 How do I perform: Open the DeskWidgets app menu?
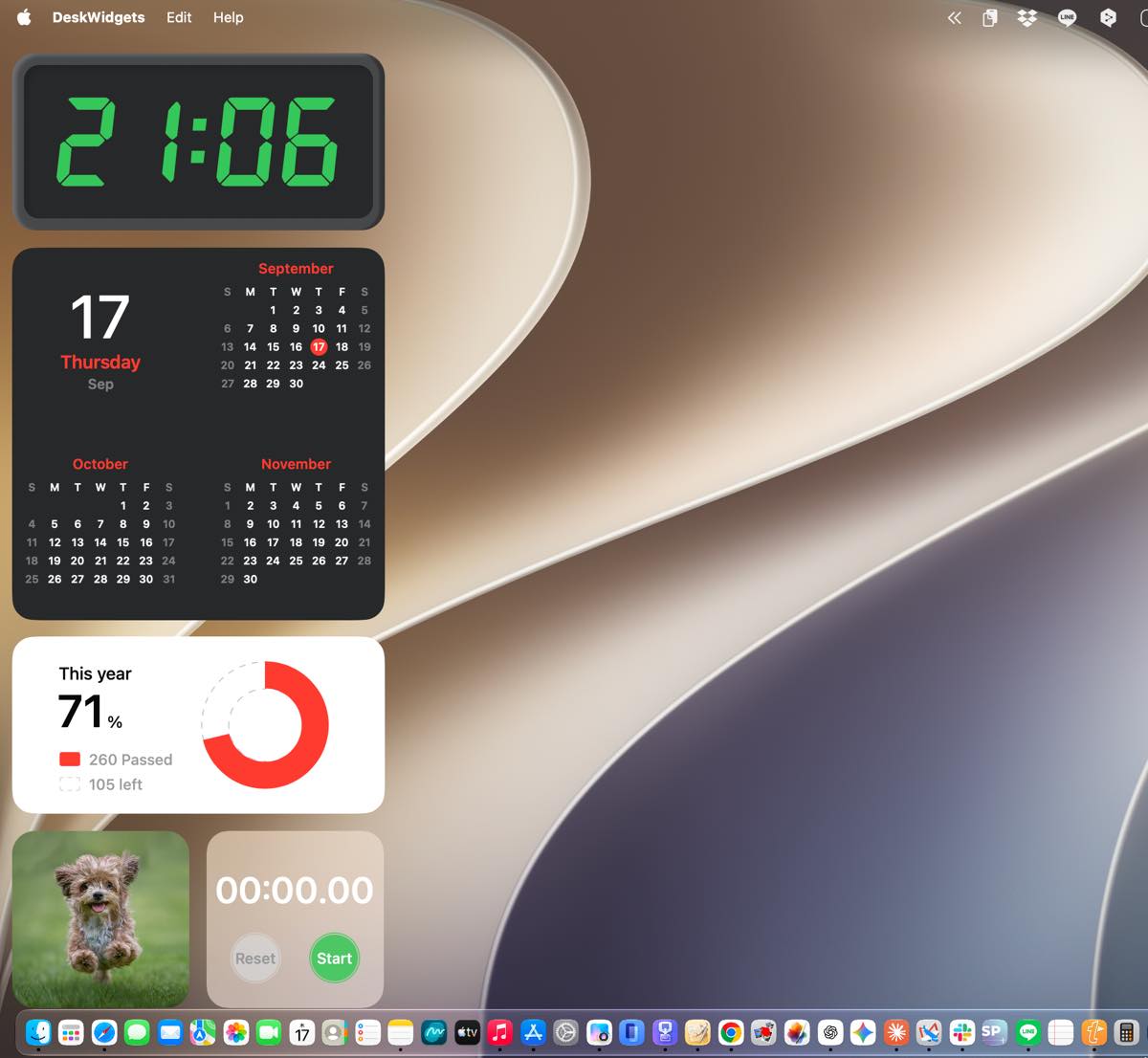tap(99, 17)
